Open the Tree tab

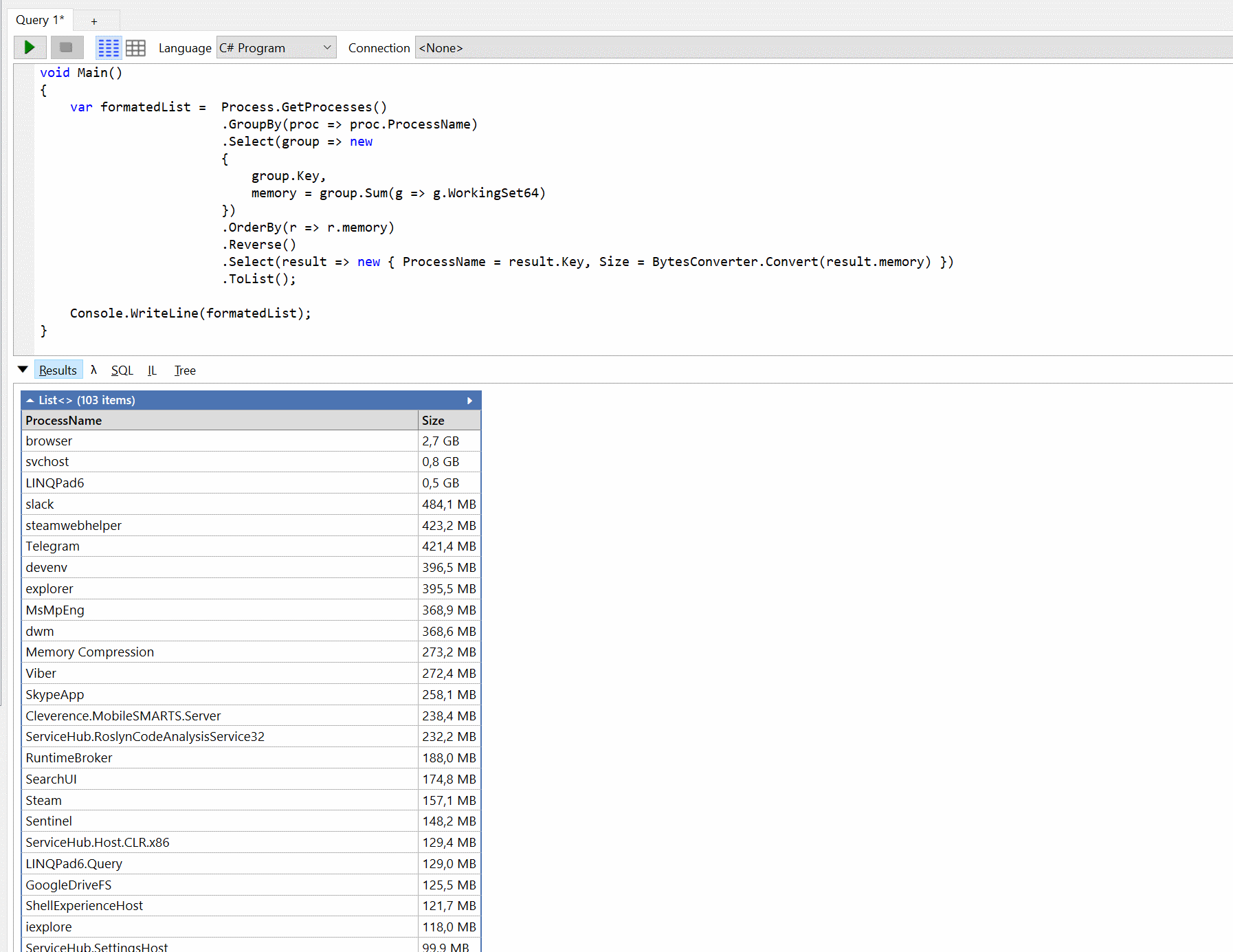[x=185, y=370]
